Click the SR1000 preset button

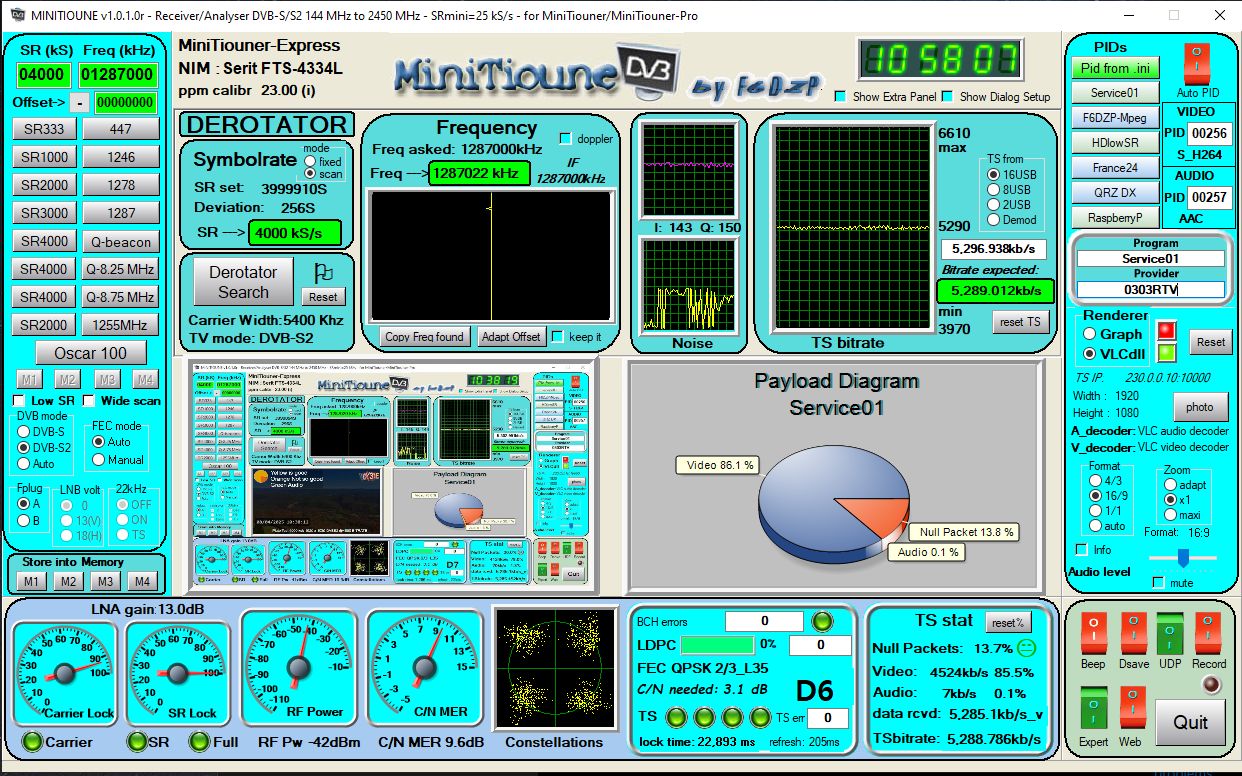pyautogui.click(x=45, y=157)
